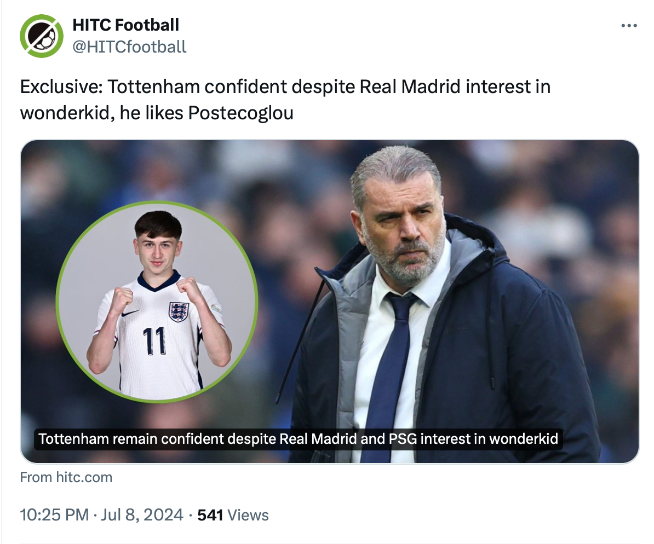Follow the "From hitc.com" source link

[66, 478]
